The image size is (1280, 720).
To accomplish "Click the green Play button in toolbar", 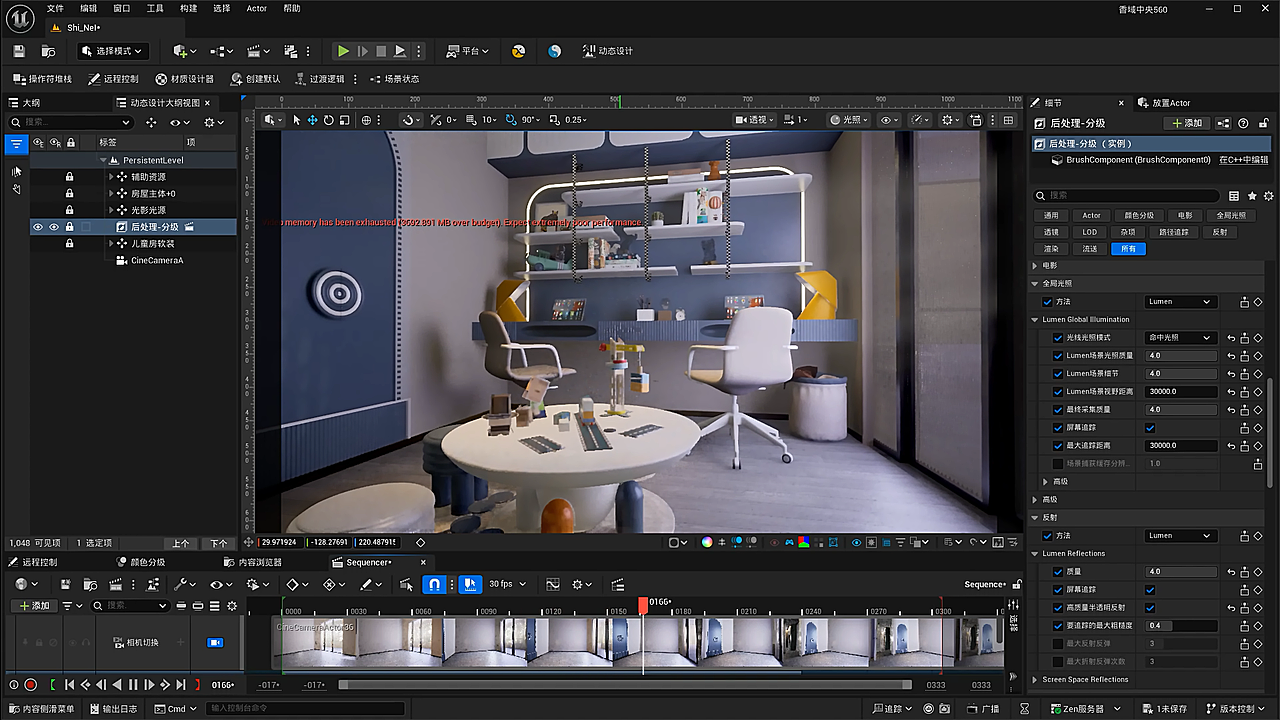I will (343, 51).
